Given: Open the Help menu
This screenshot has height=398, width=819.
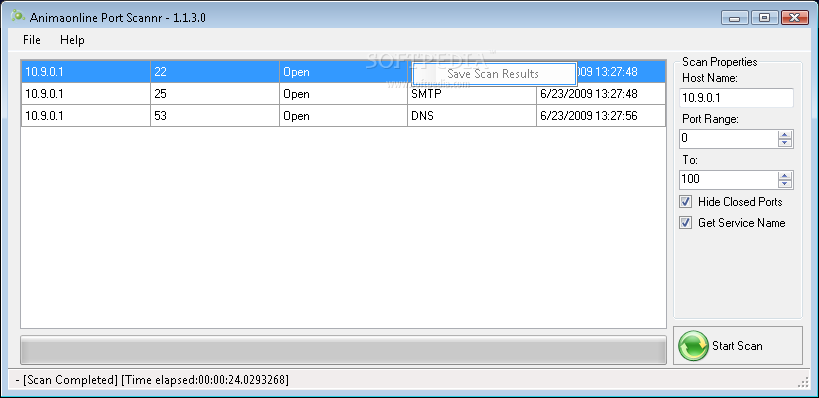Looking at the screenshot, I should (x=72, y=40).
